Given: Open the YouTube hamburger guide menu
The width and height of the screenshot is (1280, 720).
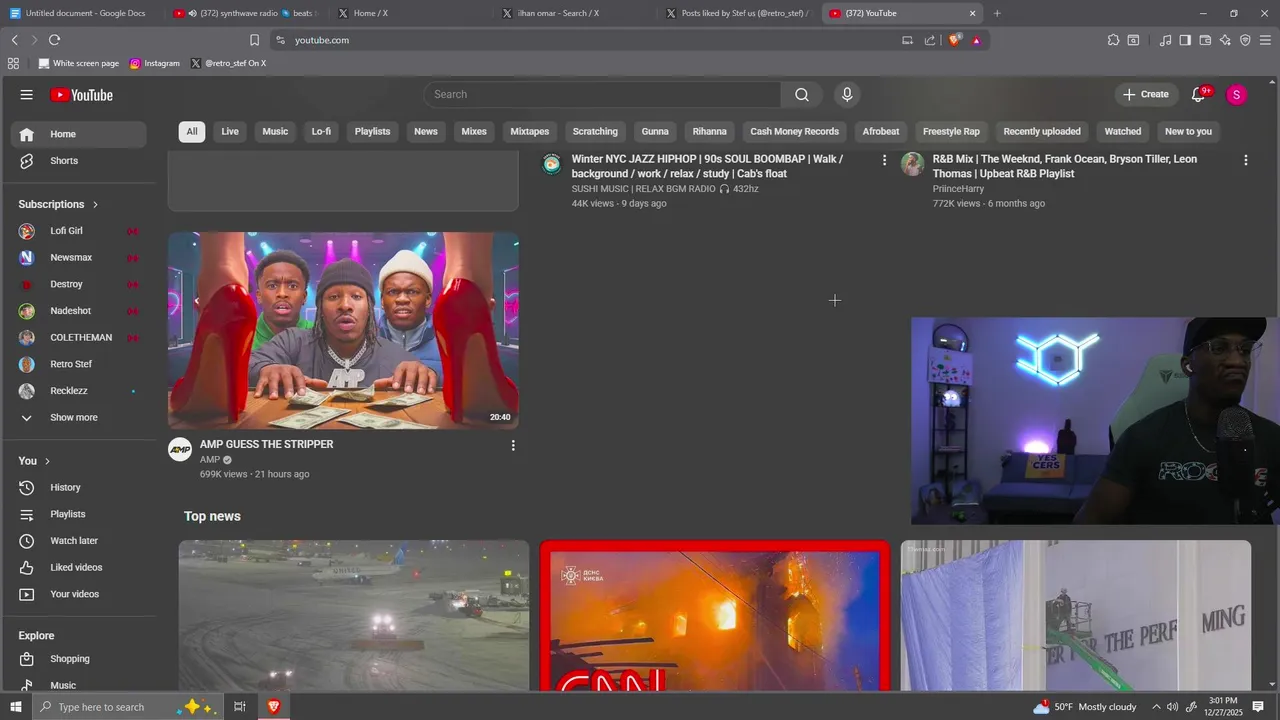Looking at the screenshot, I should (27, 95).
